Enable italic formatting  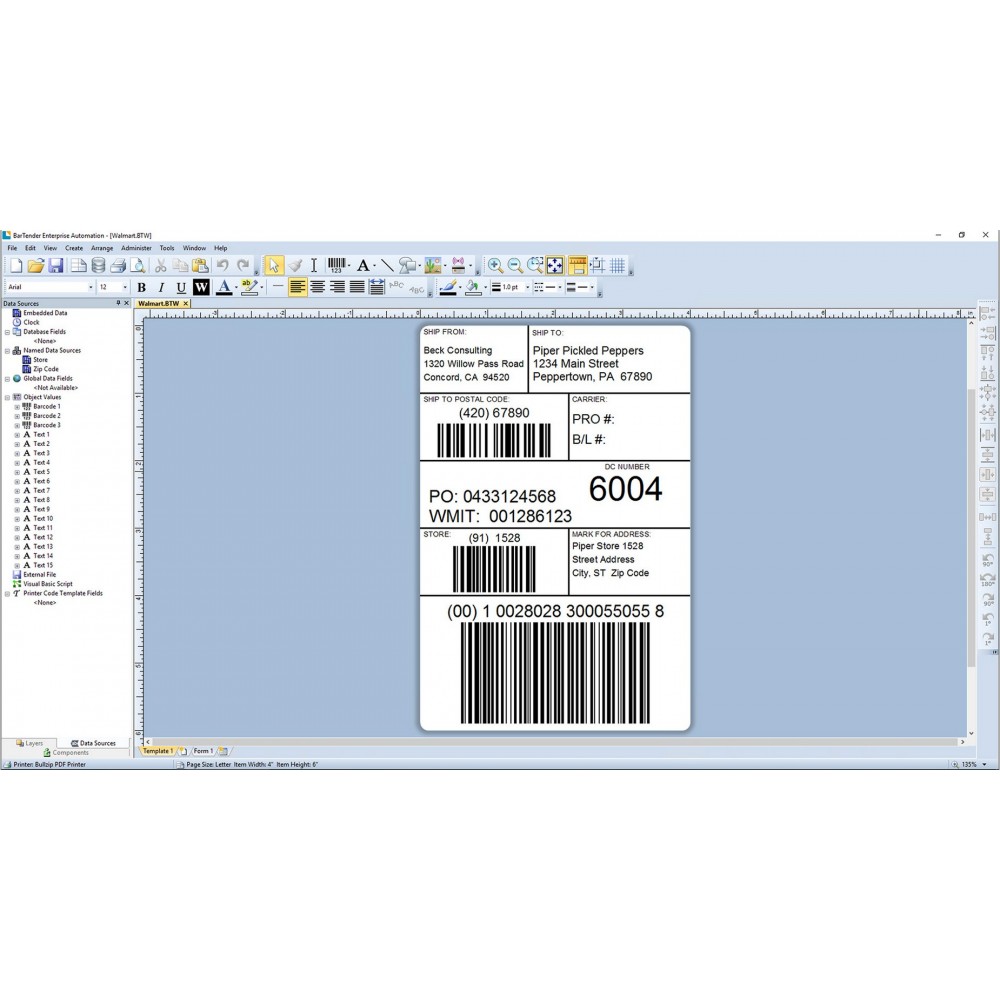pos(161,287)
